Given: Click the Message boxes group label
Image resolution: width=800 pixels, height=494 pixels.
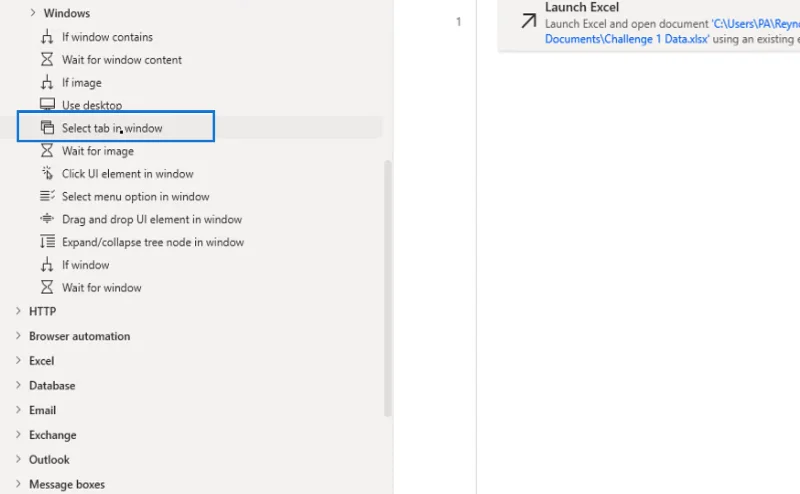Looking at the screenshot, I should (67, 484).
